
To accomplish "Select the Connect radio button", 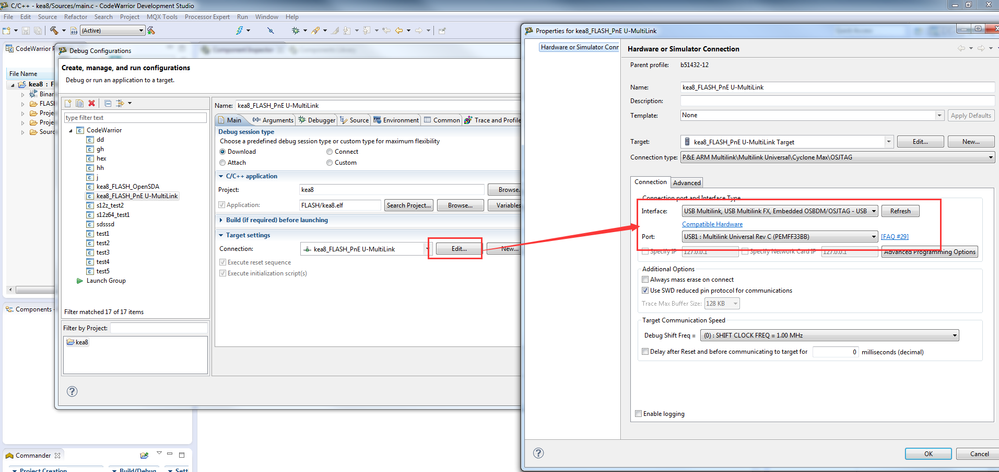I will tap(329, 152).
